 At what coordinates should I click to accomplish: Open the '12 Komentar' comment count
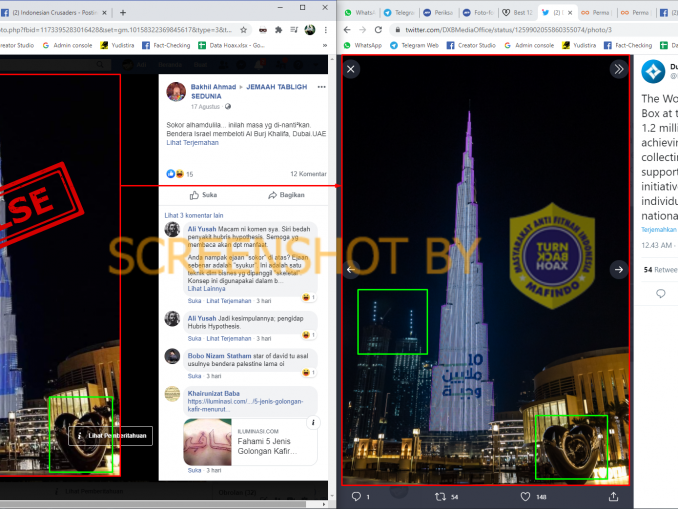click(308, 174)
